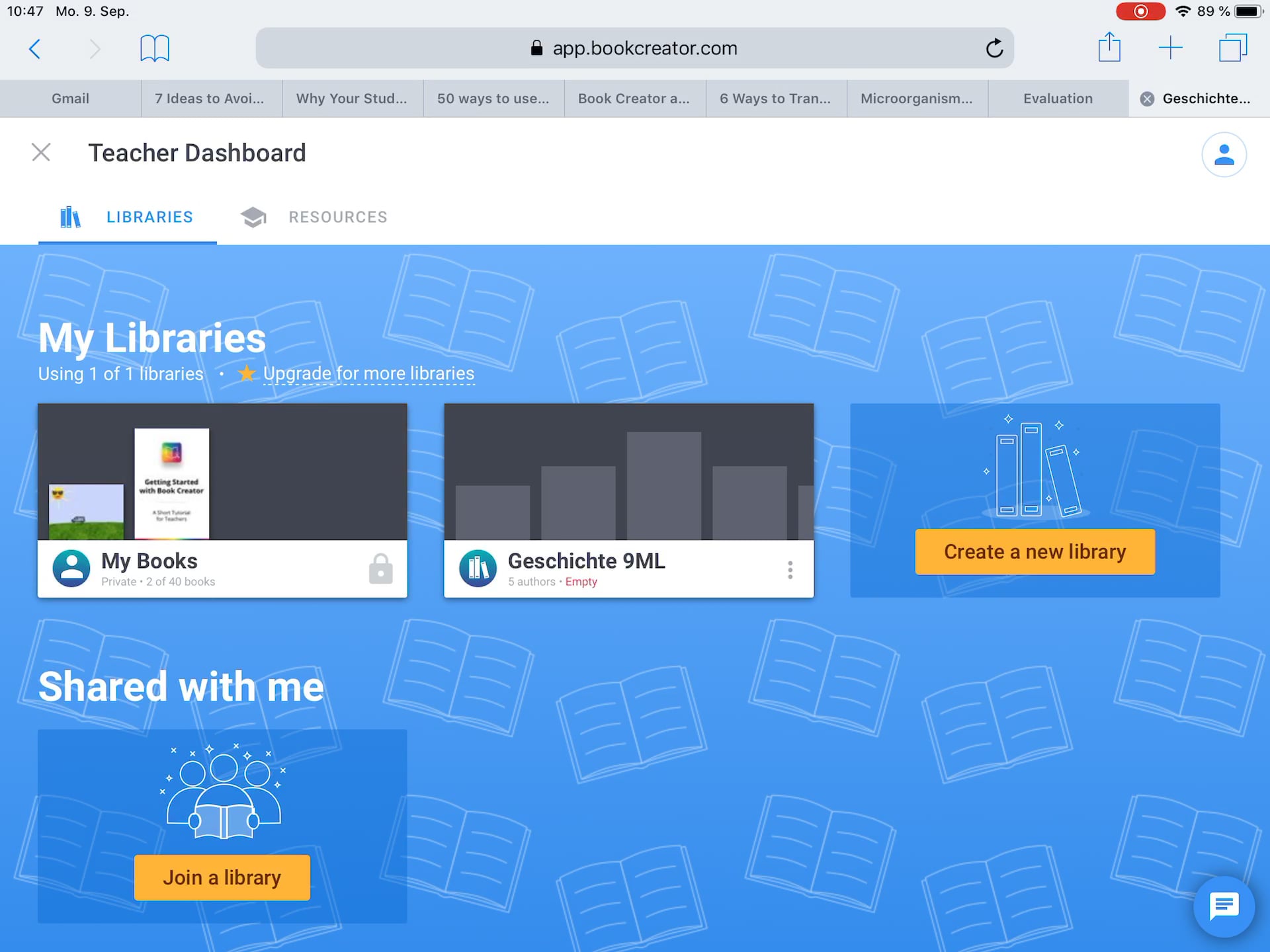This screenshot has width=1270, height=952.
Task: Click the 10:47 clock in status bar
Action: [x=25, y=11]
